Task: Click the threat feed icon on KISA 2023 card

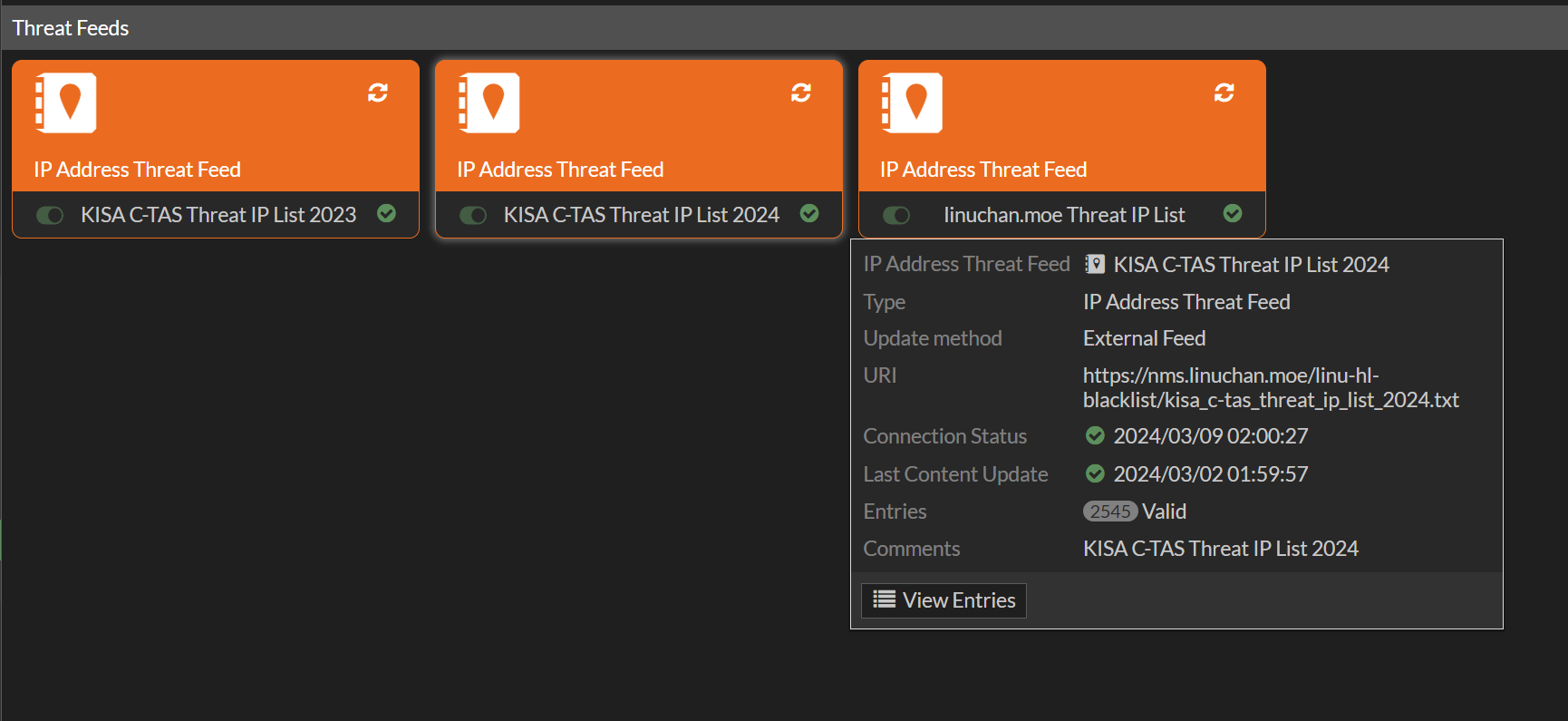Action: (x=65, y=102)
